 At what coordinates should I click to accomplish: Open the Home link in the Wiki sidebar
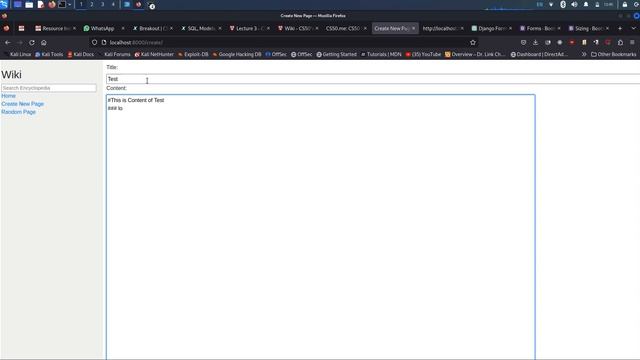9,96
